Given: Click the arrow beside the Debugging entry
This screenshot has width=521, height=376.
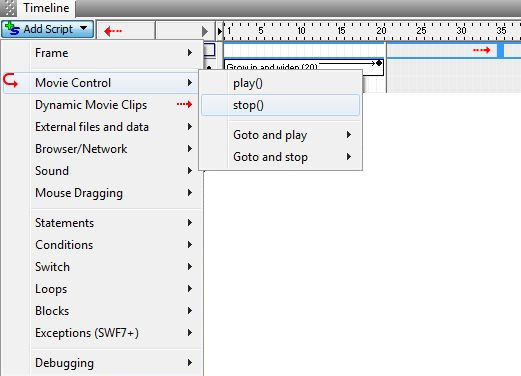Looking at the screenshot, I should pyautogui.click(x=190, y=363).
